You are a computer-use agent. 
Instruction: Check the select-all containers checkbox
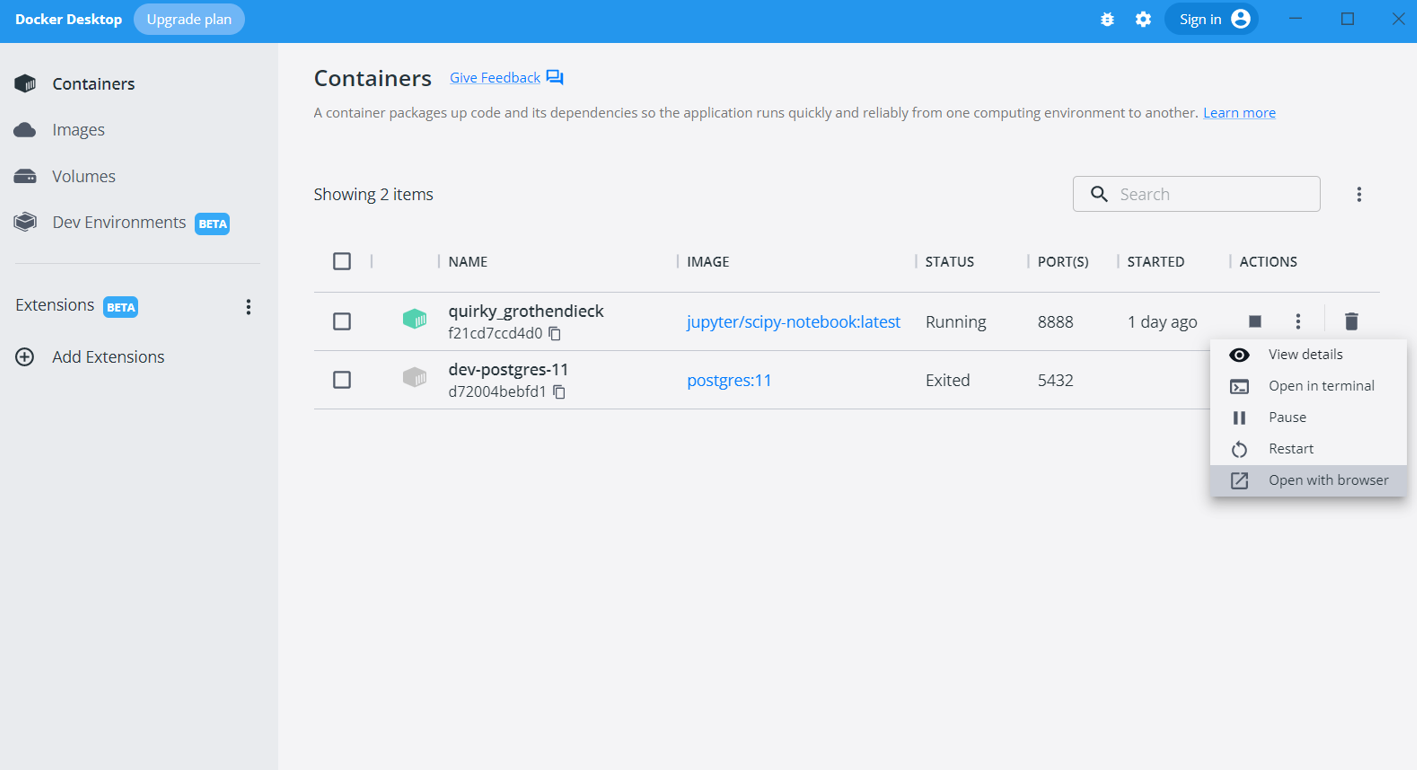click(x=342, y=260)
